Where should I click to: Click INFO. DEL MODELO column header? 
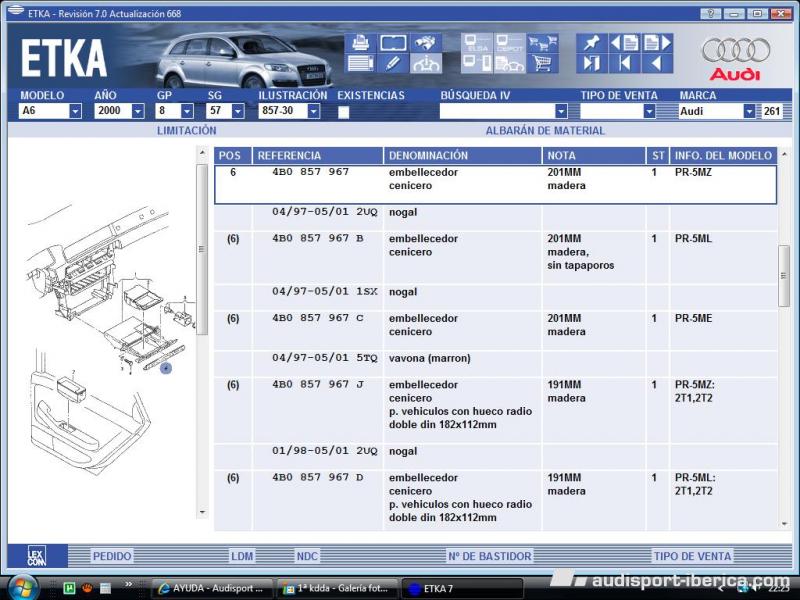click(723, 156)
